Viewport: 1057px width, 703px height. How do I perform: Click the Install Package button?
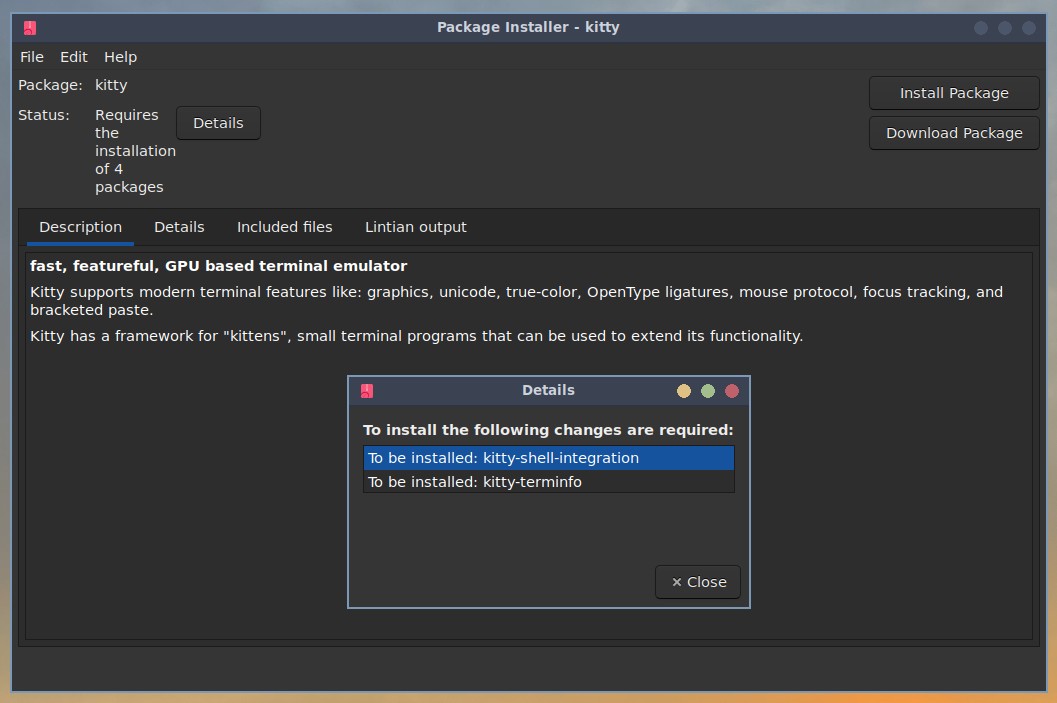(954, 93)
